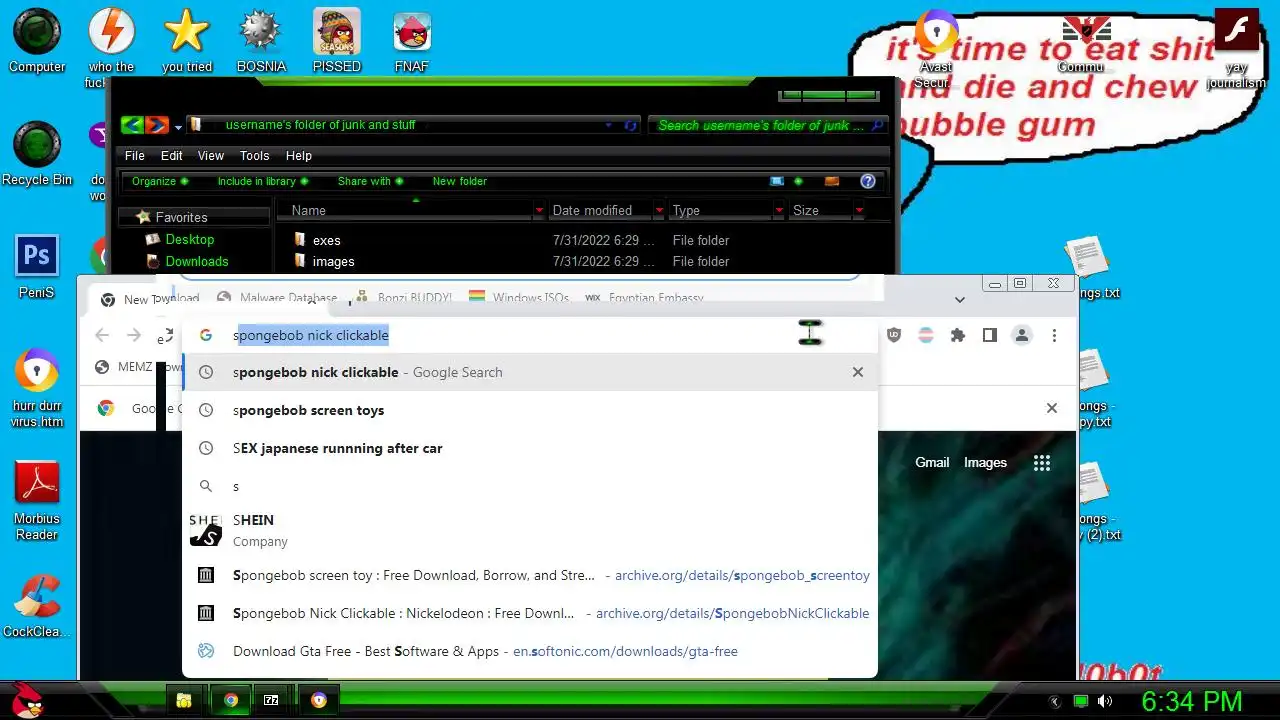Image resolution: width=1280 pixels, height=720 pixels.
Task: Remove 'spongebob nick clickable' suggestion with X
Action: pyautogui.click(x=857, y=372)
